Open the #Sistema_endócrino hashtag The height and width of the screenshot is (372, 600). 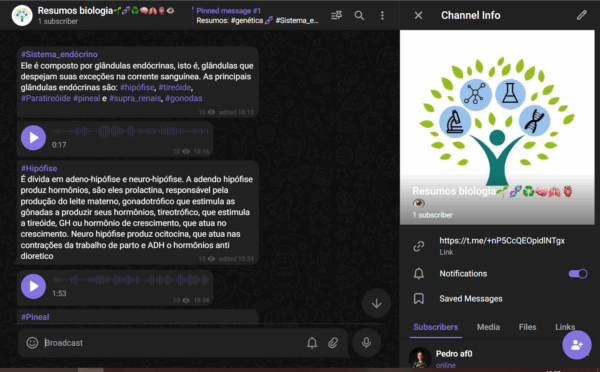pos(59,54)
